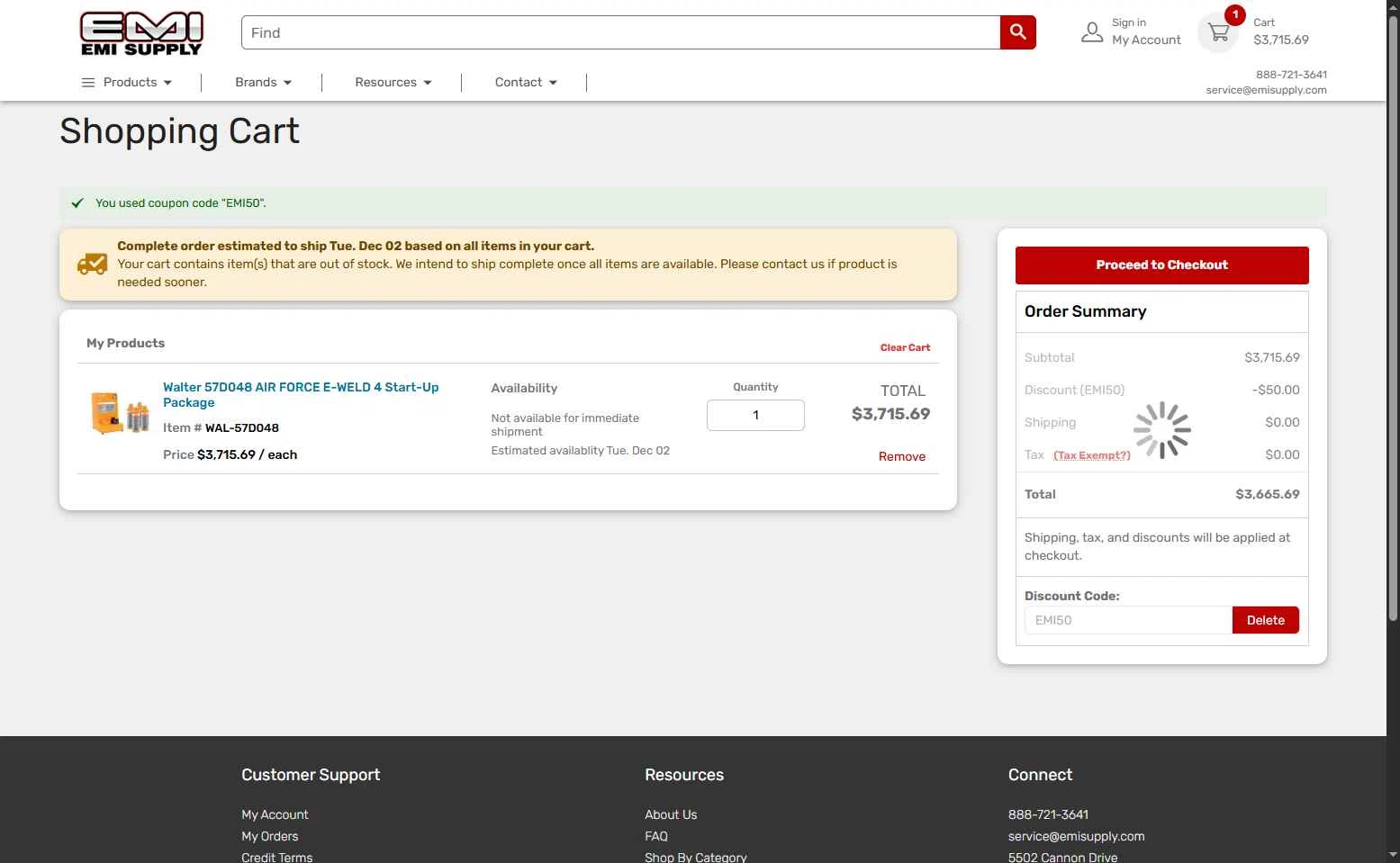Click the Find search input field
Image resolution: width=1400 pixels, height=863 pixels.
[620, 32]
